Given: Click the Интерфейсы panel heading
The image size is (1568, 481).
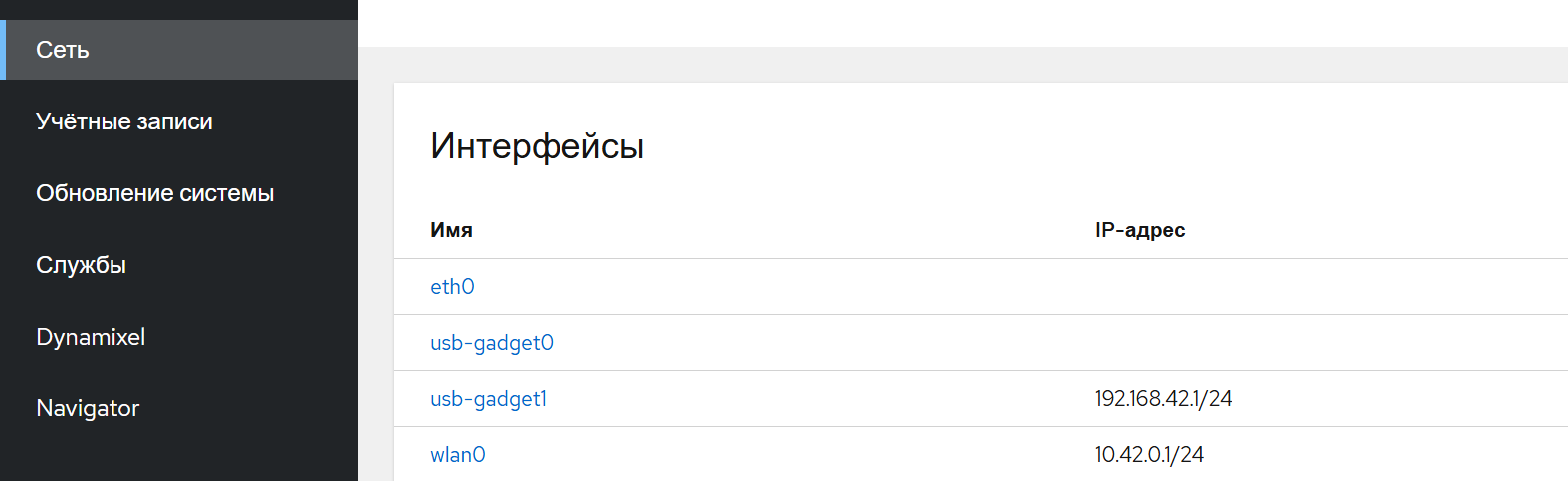Looking at the screenshot, I should point(537,146).
